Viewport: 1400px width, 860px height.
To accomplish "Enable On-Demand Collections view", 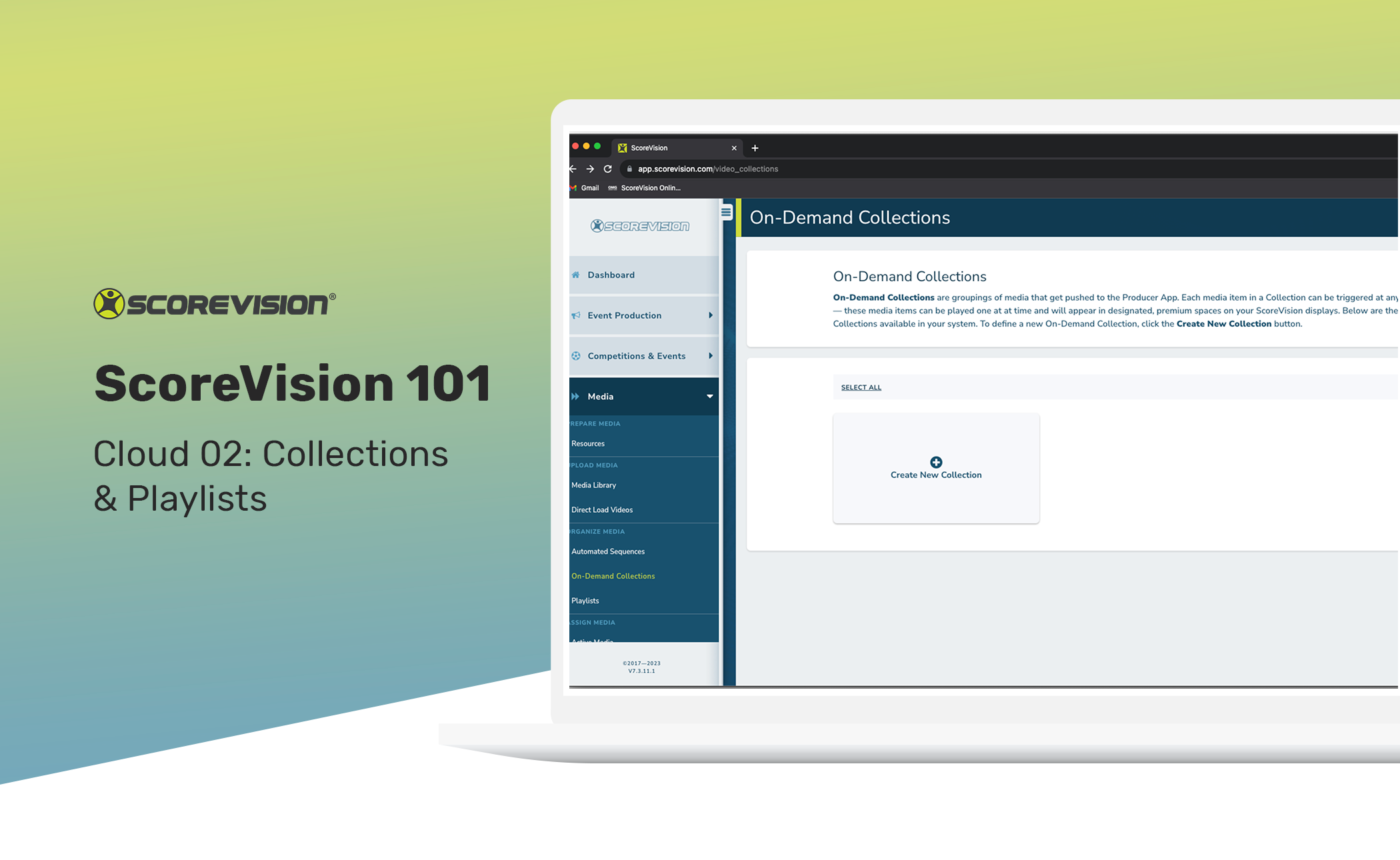I will (613, 576).
